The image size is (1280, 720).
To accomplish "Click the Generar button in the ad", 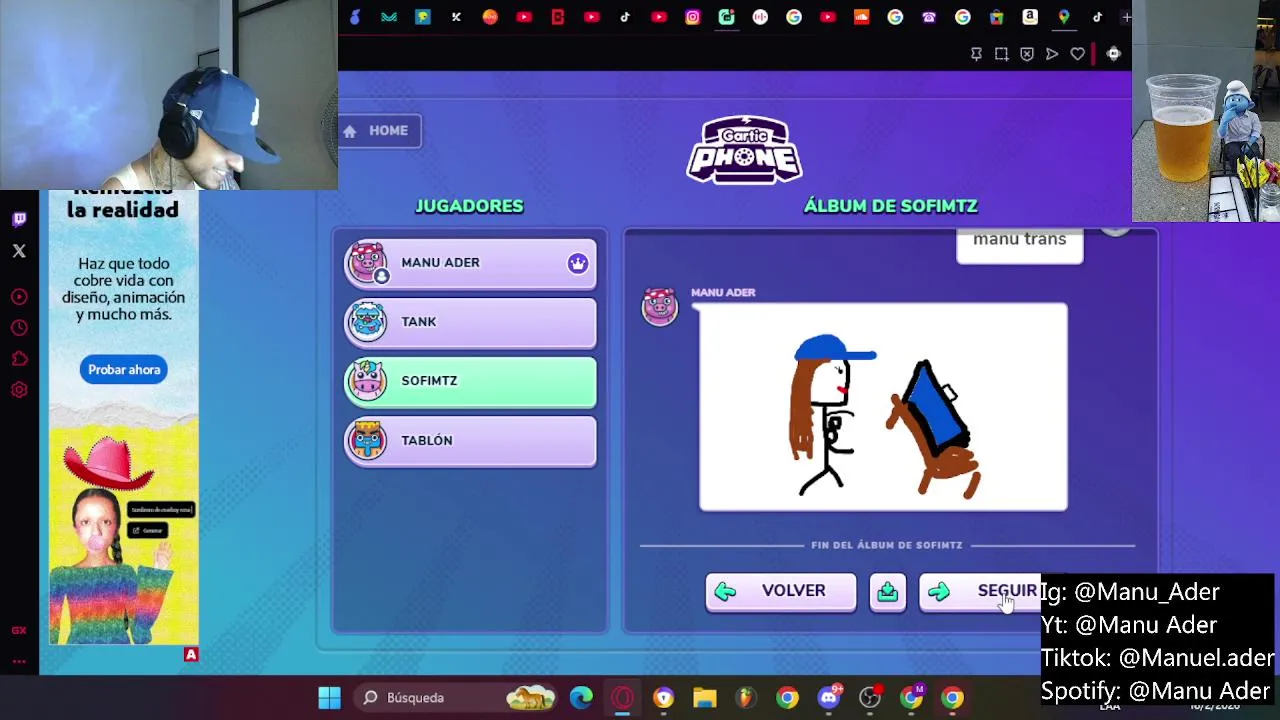I will tap(148, 530).
